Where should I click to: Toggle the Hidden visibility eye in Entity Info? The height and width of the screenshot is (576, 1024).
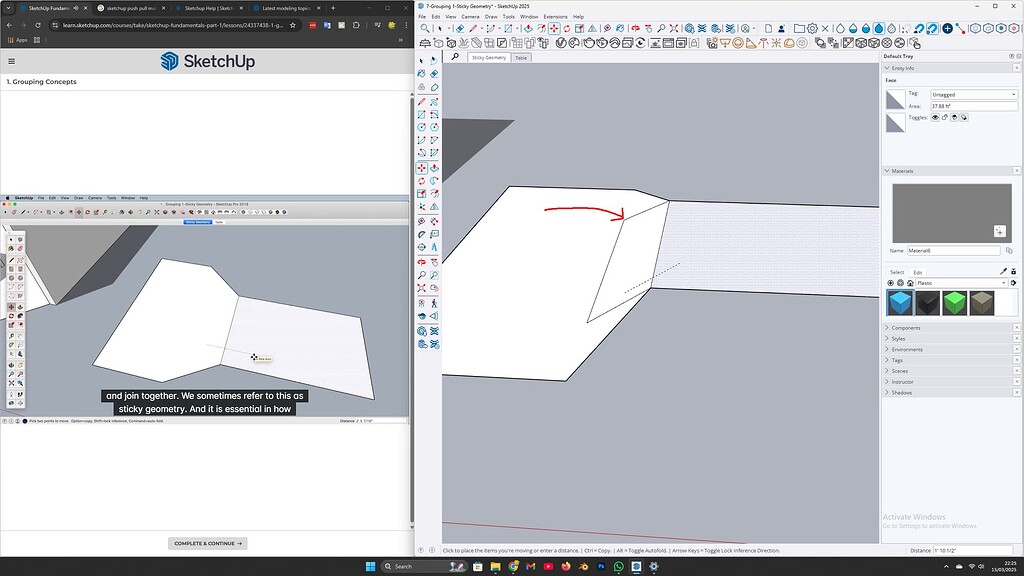click(x=936, y=118)
